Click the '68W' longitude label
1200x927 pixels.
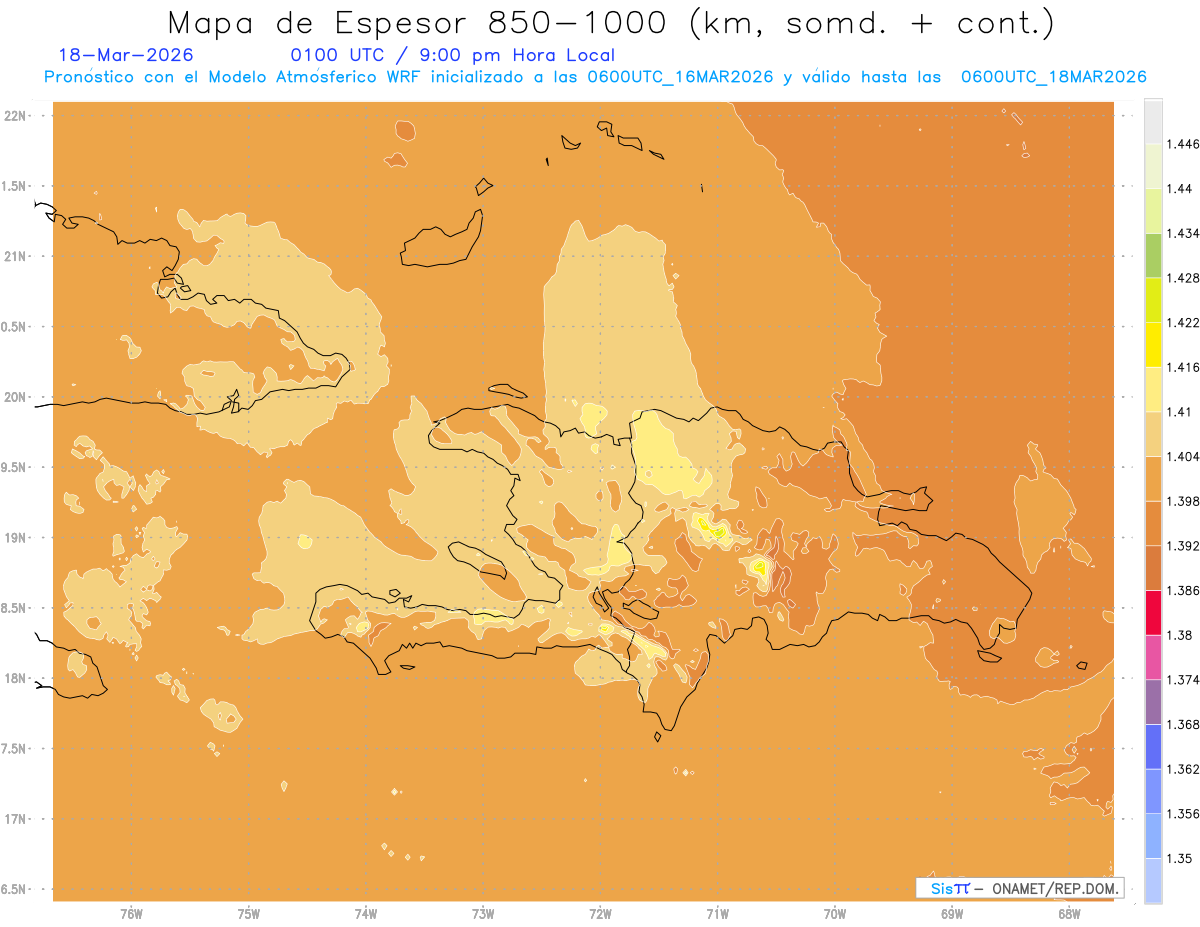coord(1069,914)
